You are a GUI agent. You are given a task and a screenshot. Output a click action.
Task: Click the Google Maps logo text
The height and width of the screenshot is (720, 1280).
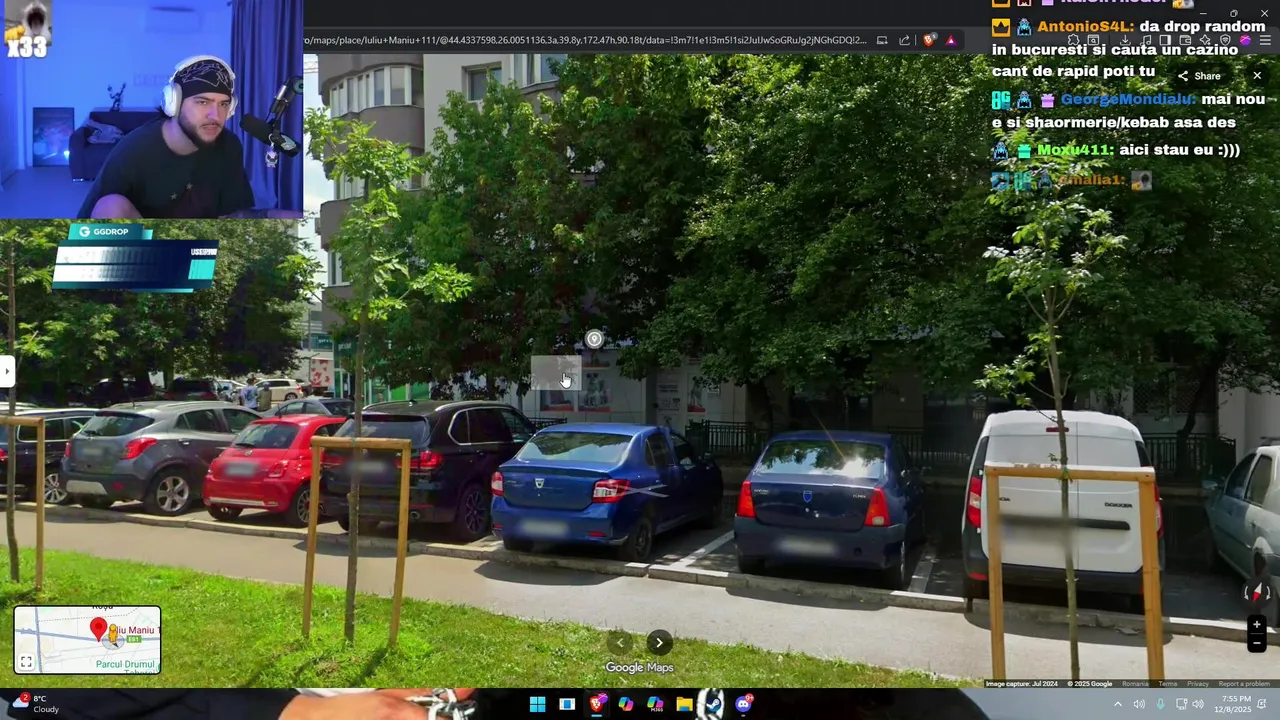click(640, 667)
